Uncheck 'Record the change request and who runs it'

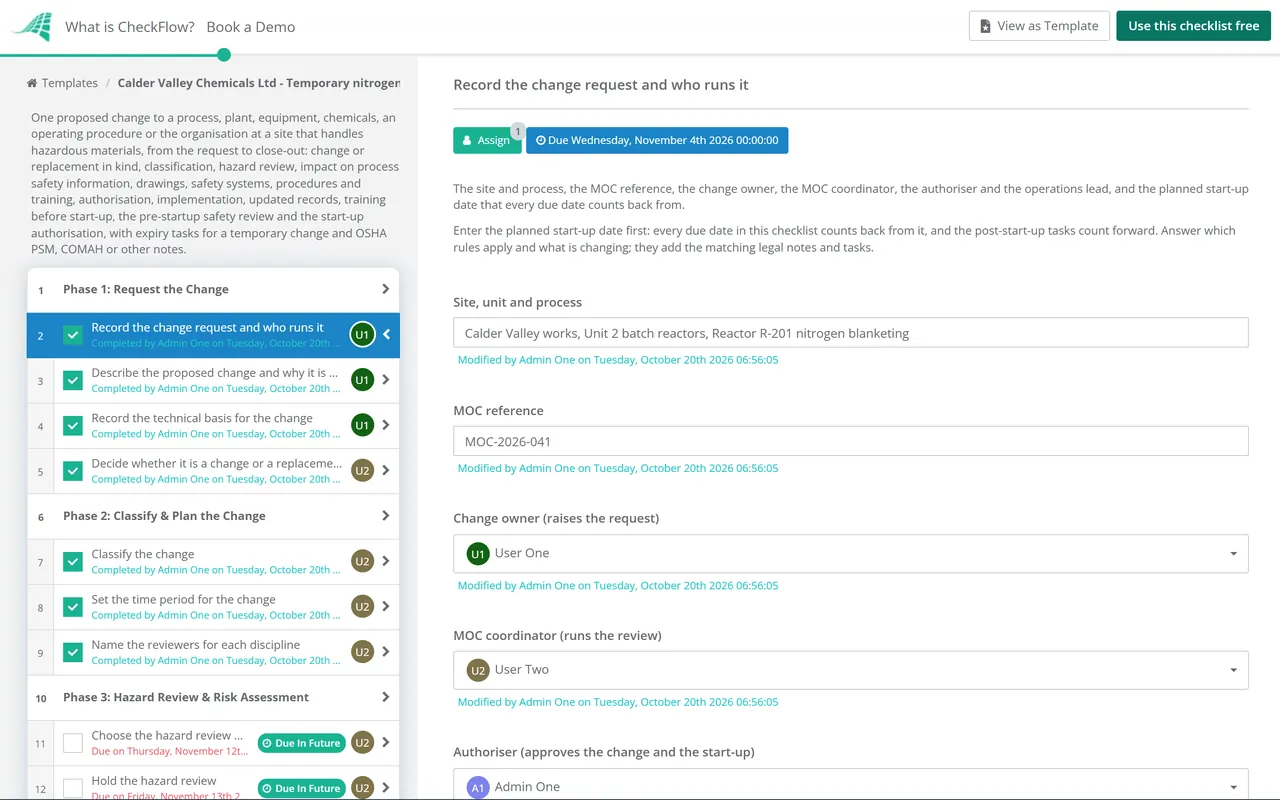(73, 335)
